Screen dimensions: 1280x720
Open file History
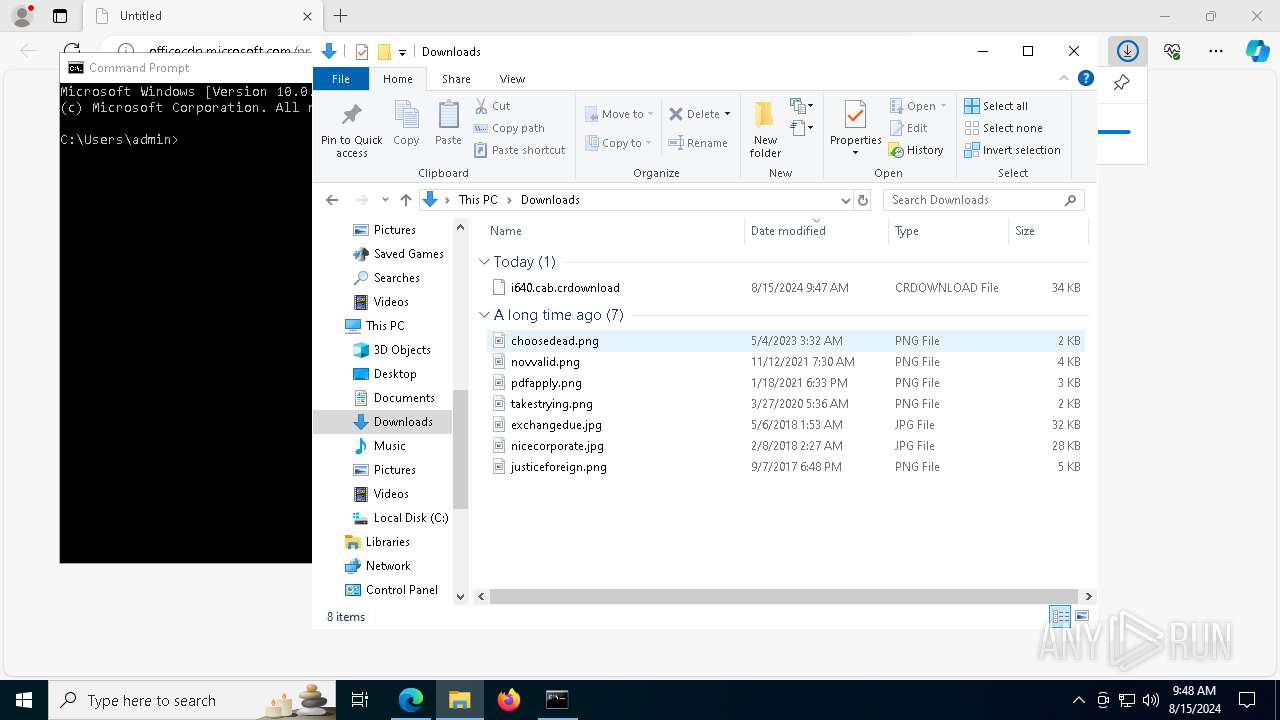[x=916, y=150]
